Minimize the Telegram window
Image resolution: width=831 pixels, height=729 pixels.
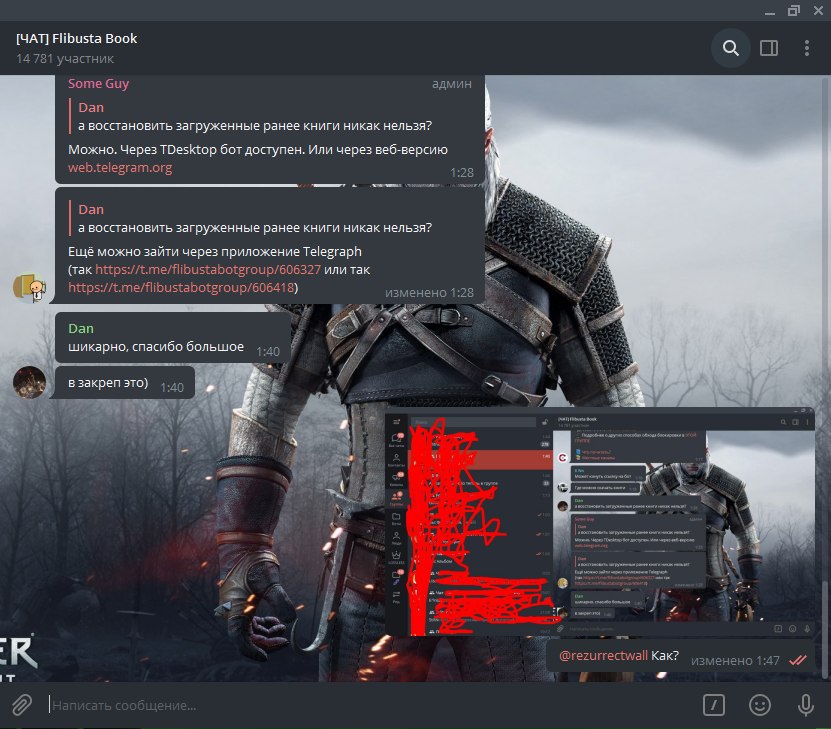(x=770, y=11)
